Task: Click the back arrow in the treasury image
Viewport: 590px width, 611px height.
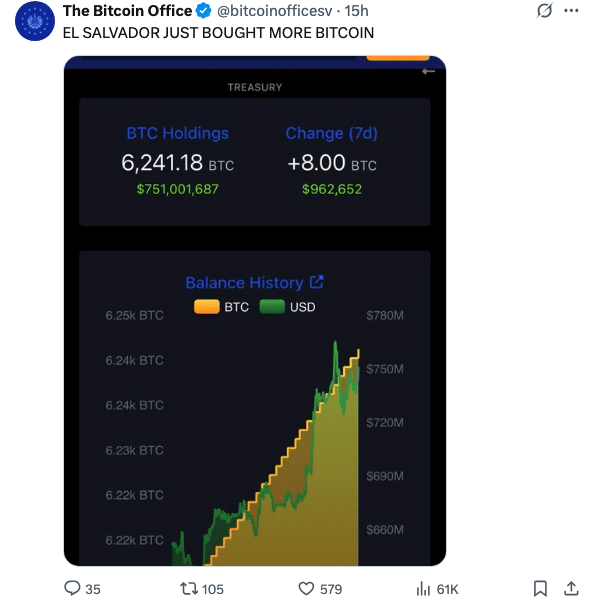Action: (428, 71)
